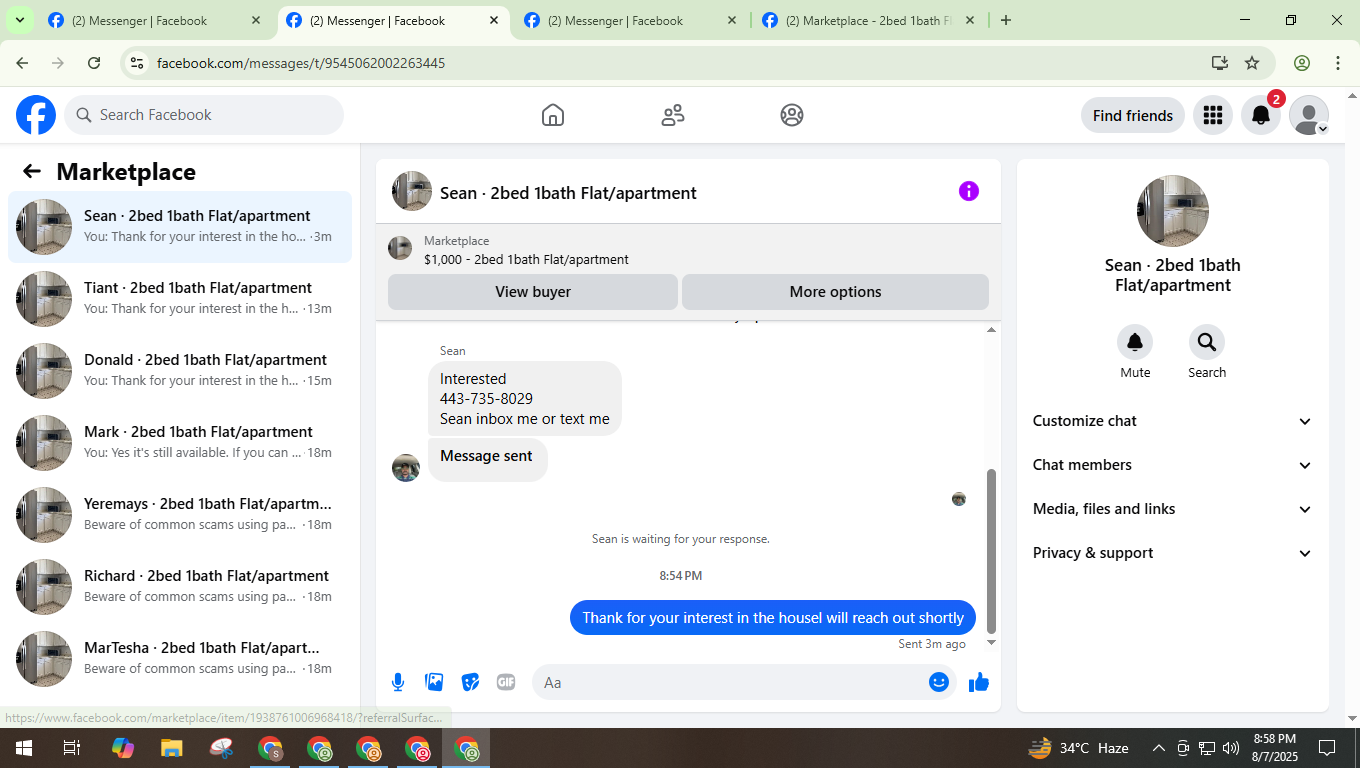Switch to the third Messenger tab
Image resolution: width=1360 pixels, height=768 pixels.
pos(630,21)
